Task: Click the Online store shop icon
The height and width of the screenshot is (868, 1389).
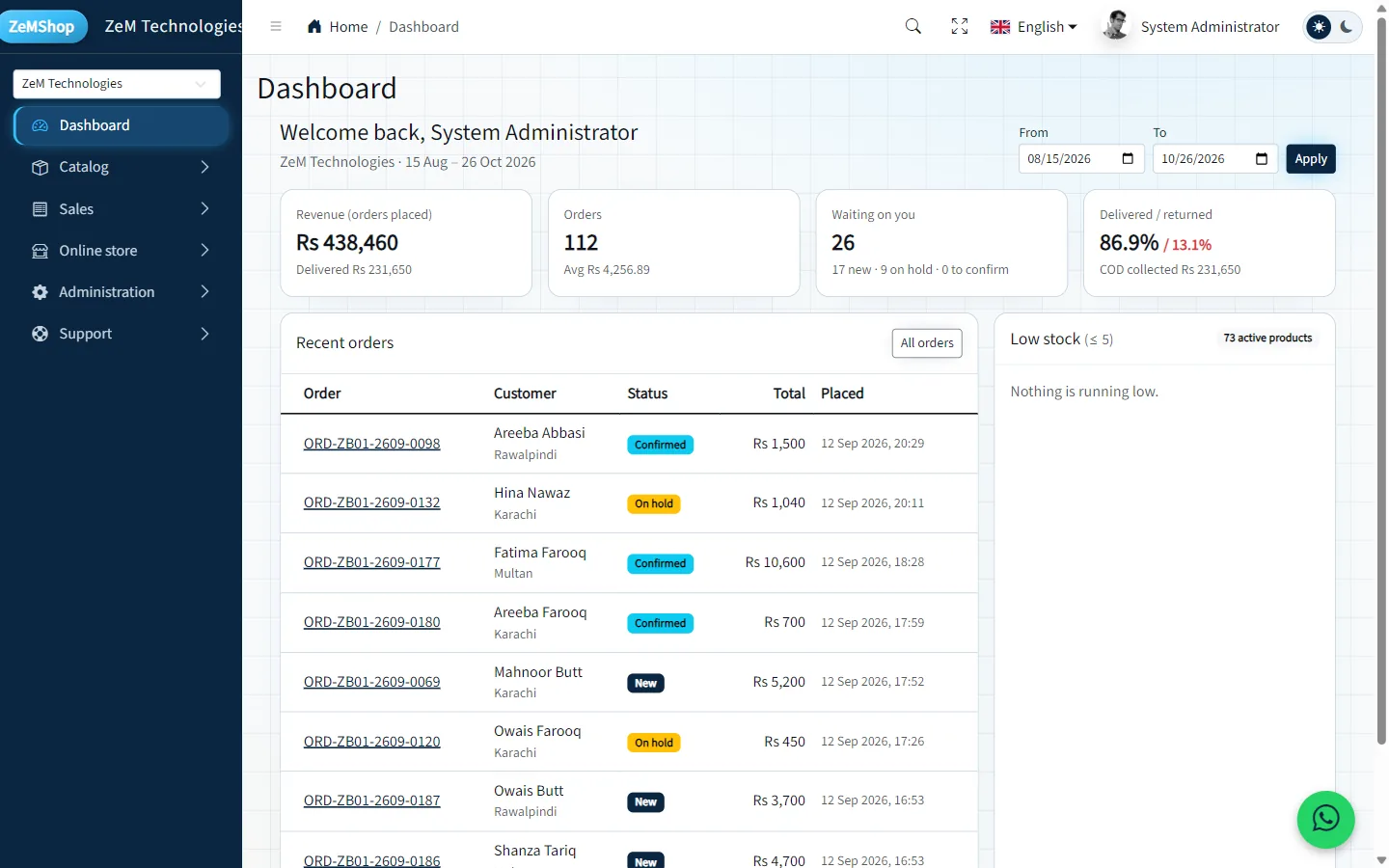Action: tap(40, 251)
